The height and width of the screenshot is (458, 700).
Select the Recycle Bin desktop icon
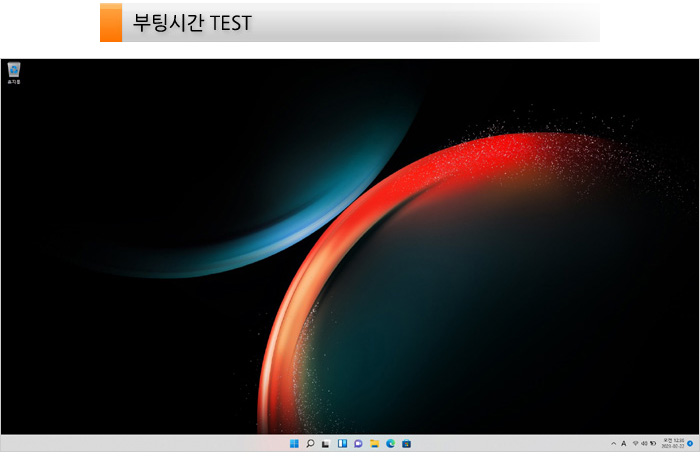pyautogui.click(x=14, y=69)
